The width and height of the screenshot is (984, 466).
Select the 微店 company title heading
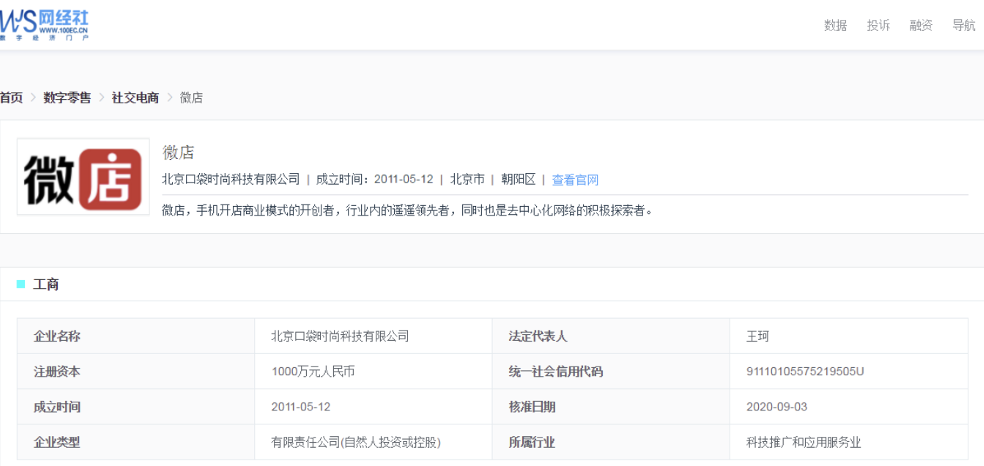point(179,152)
